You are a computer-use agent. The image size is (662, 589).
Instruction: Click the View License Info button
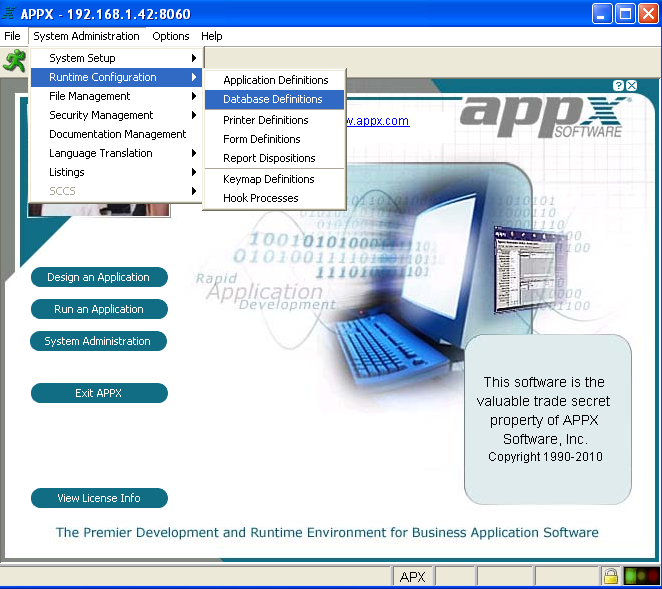click(99, 498)
